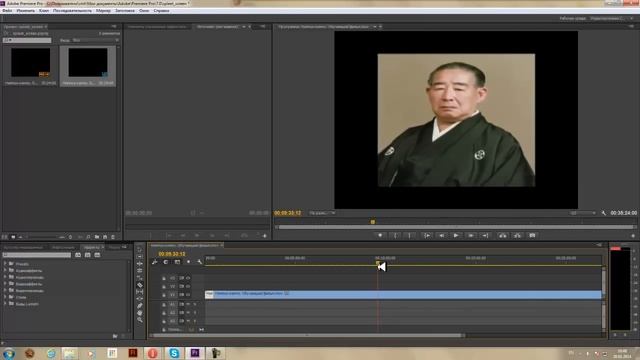Step back one frame in Program monitor
This screenshot has height=360, width=640.
coord(441,236)
